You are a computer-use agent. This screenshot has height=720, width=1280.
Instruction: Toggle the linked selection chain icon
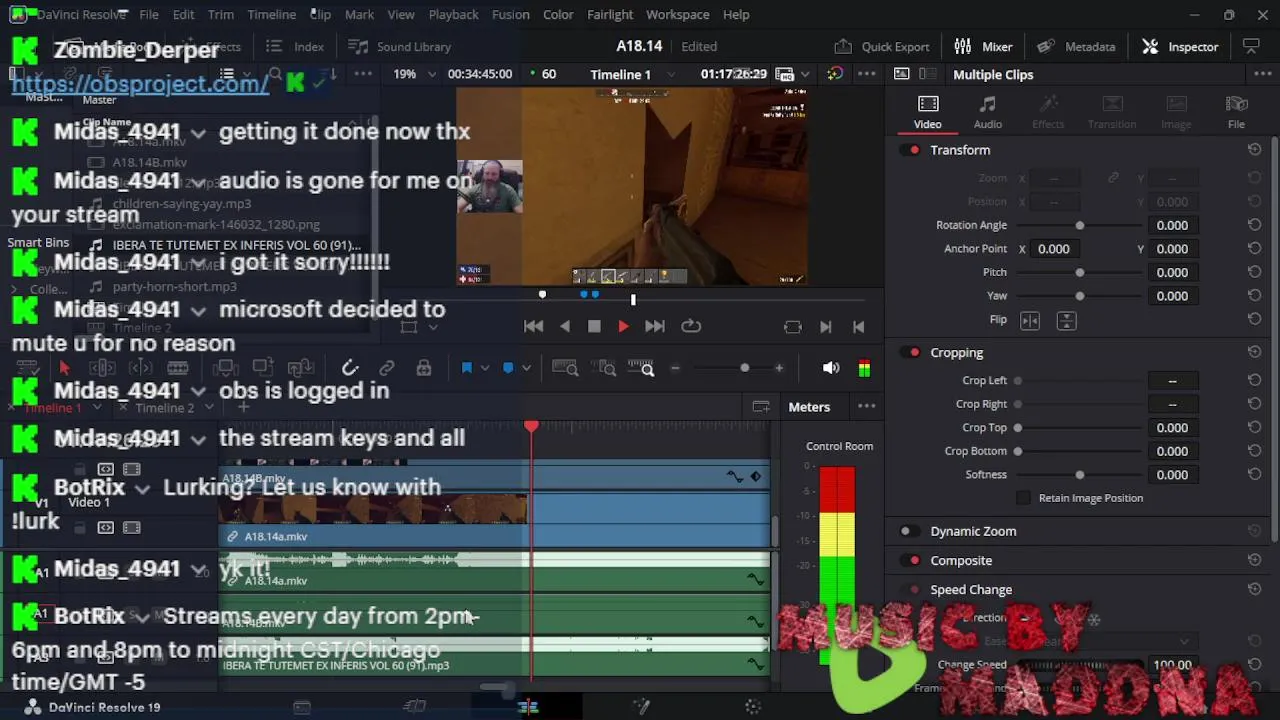387,368
